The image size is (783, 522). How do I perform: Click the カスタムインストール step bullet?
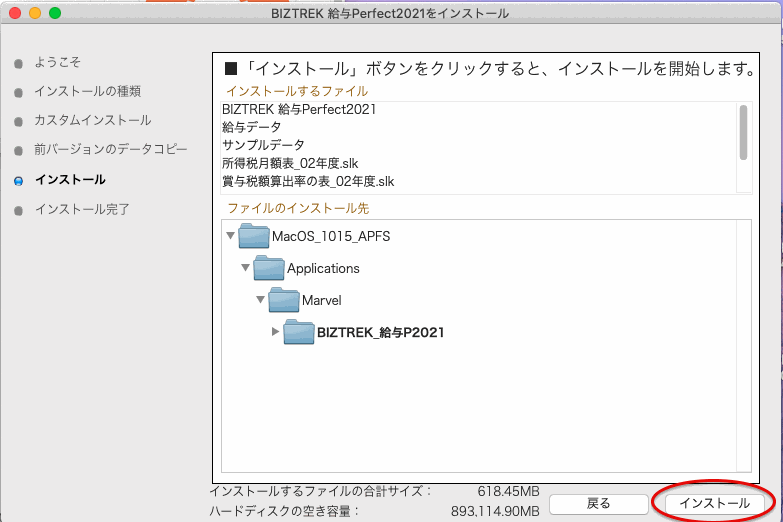click(18, 121)
